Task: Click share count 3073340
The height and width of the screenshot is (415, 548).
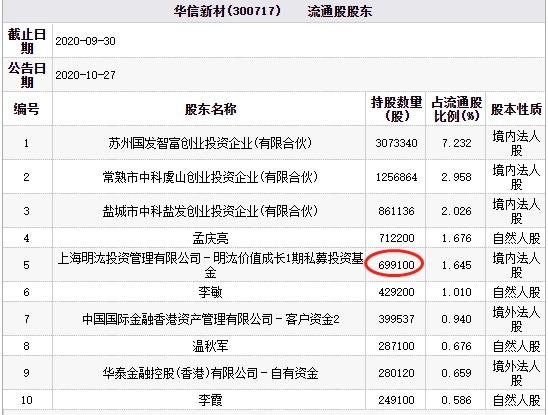Action: pyautogui.click(x=396, y=143)
